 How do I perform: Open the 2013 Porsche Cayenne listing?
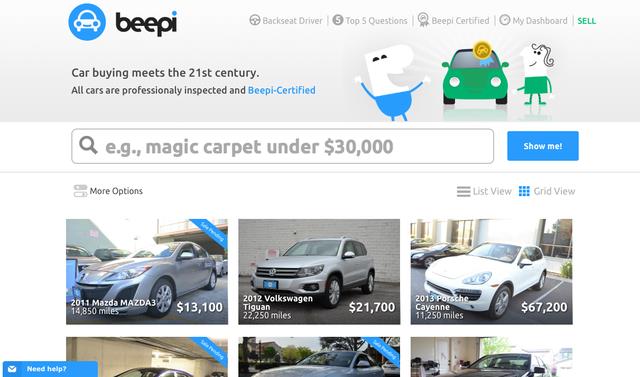click(x=491, y=272)
